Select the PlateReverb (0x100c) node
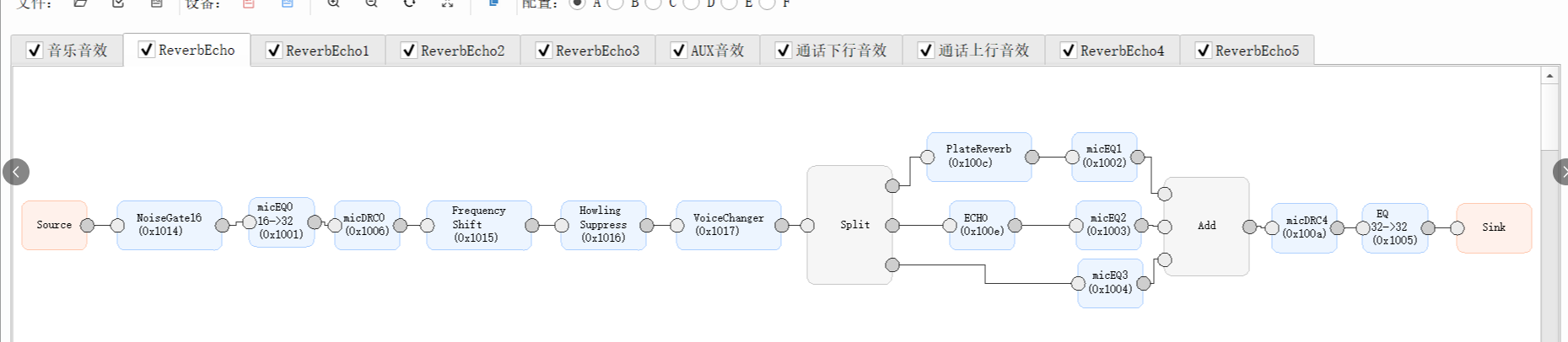 [979, 157]
